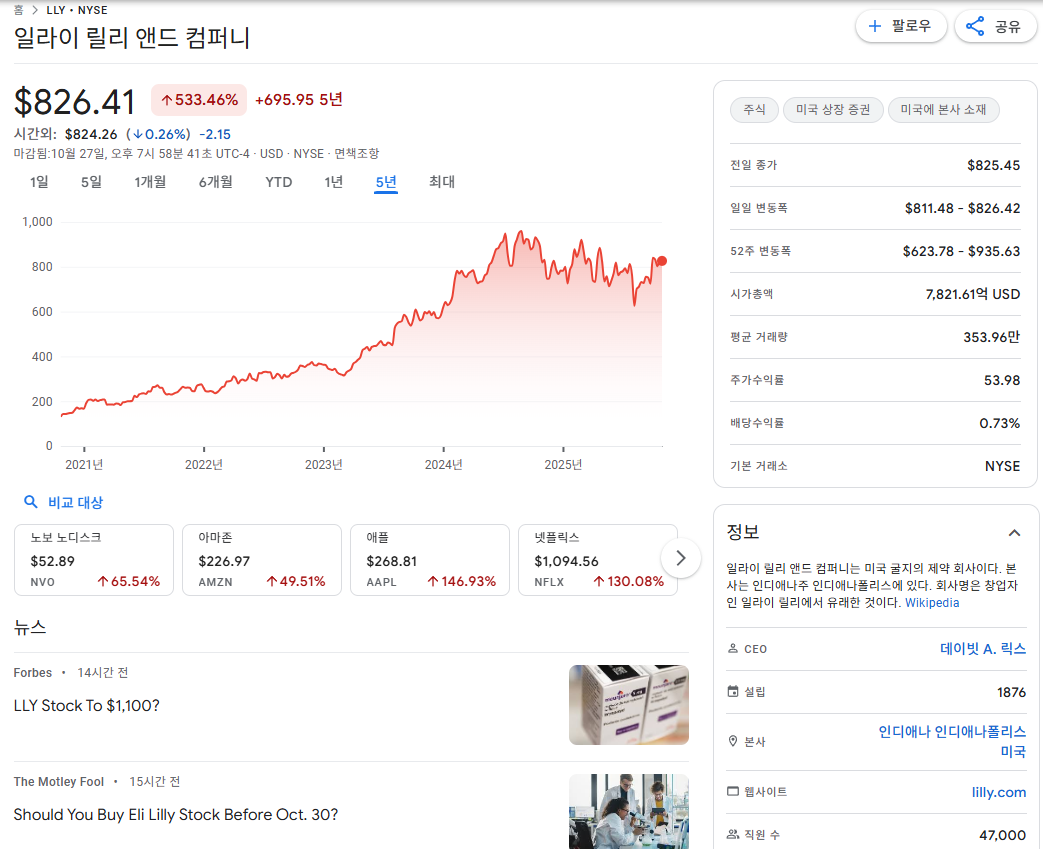This screenshot has width=1043, height=849.
Task: Open the 넷플릭스 NFLX comparison card
Action: [598, 560]
